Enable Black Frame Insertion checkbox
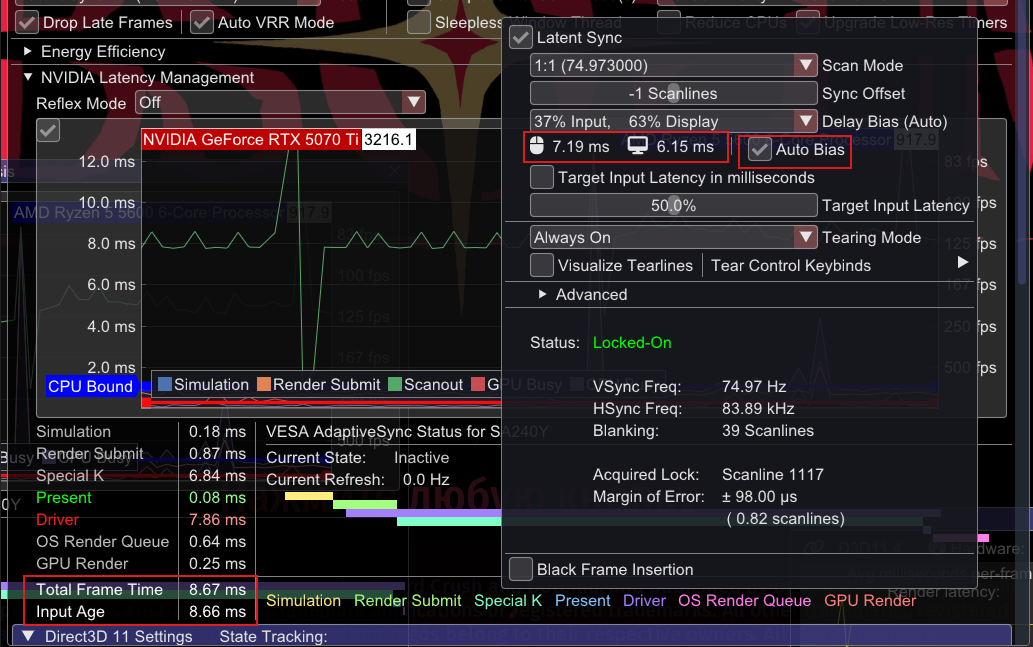The width and height of the screenshot is (1033, 647). coord(520,569)
